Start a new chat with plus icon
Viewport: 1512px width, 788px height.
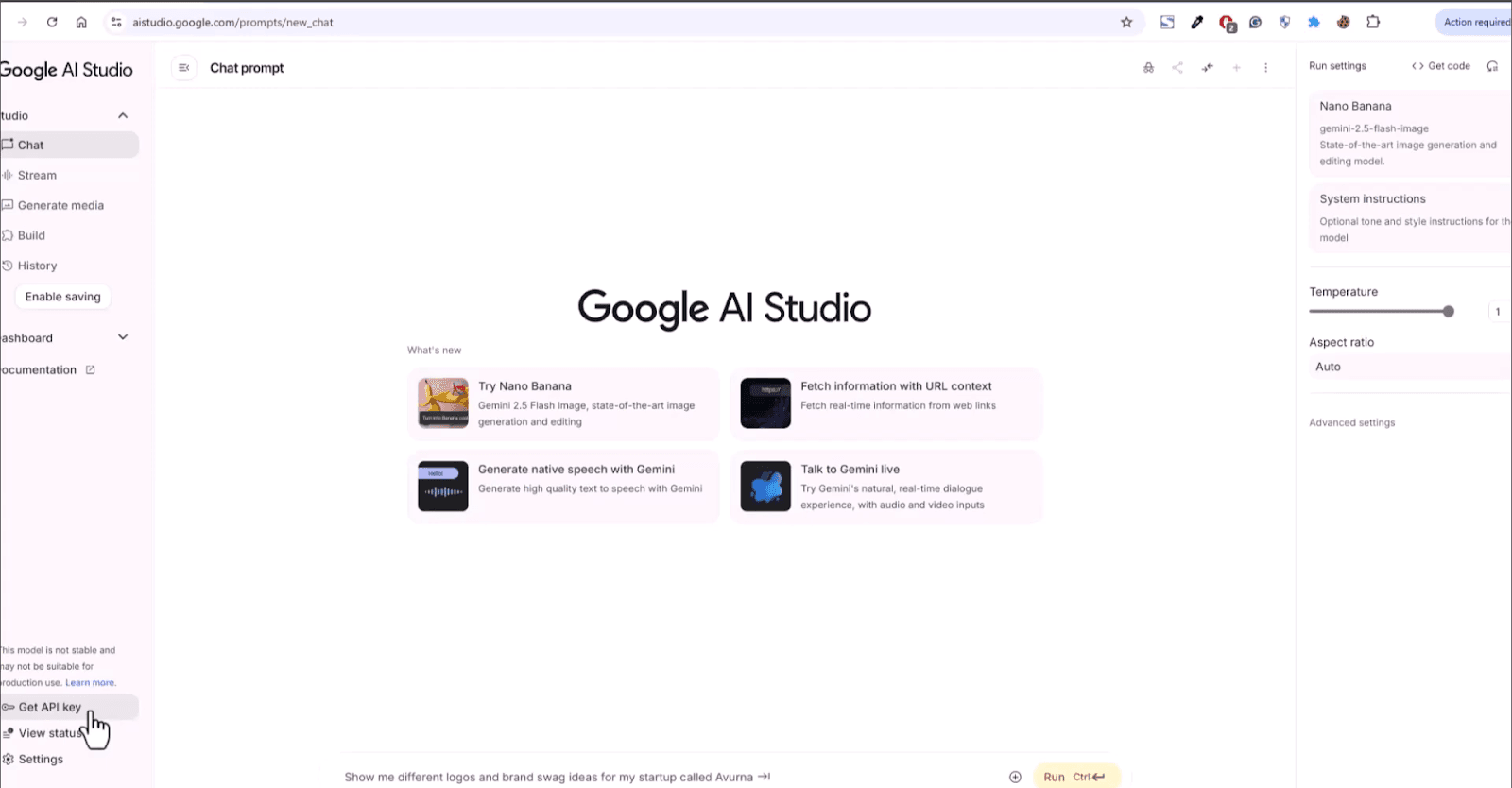pyautogui.click(x=1236, y=68)
